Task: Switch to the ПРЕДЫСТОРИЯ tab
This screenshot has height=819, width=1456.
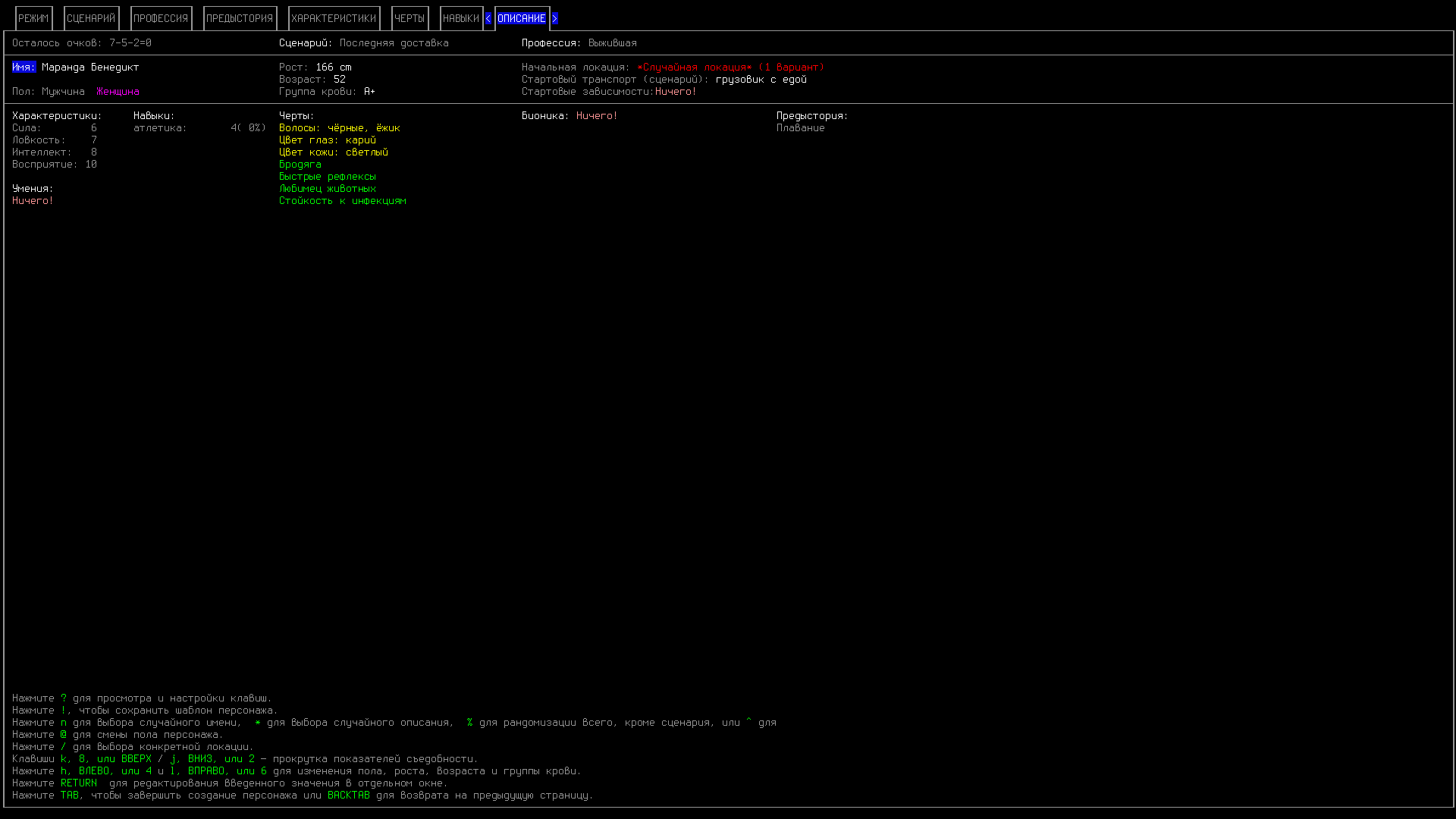Action: tap(240, 17)
